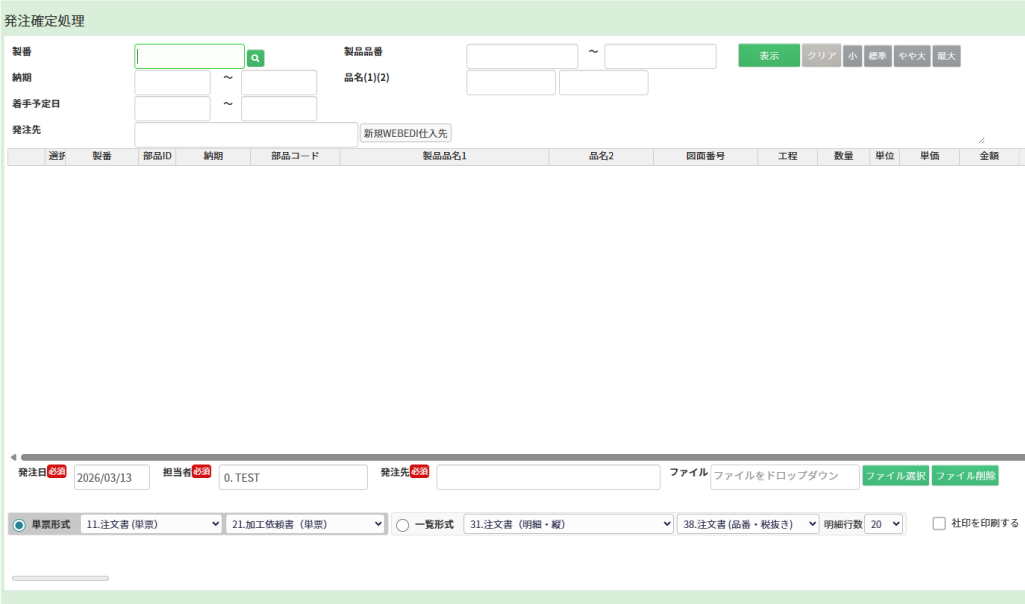Click the magnifier search icon beside 製番
Image resolution: width=1025 pixels, height=604 pixels.
coord(256,59)
